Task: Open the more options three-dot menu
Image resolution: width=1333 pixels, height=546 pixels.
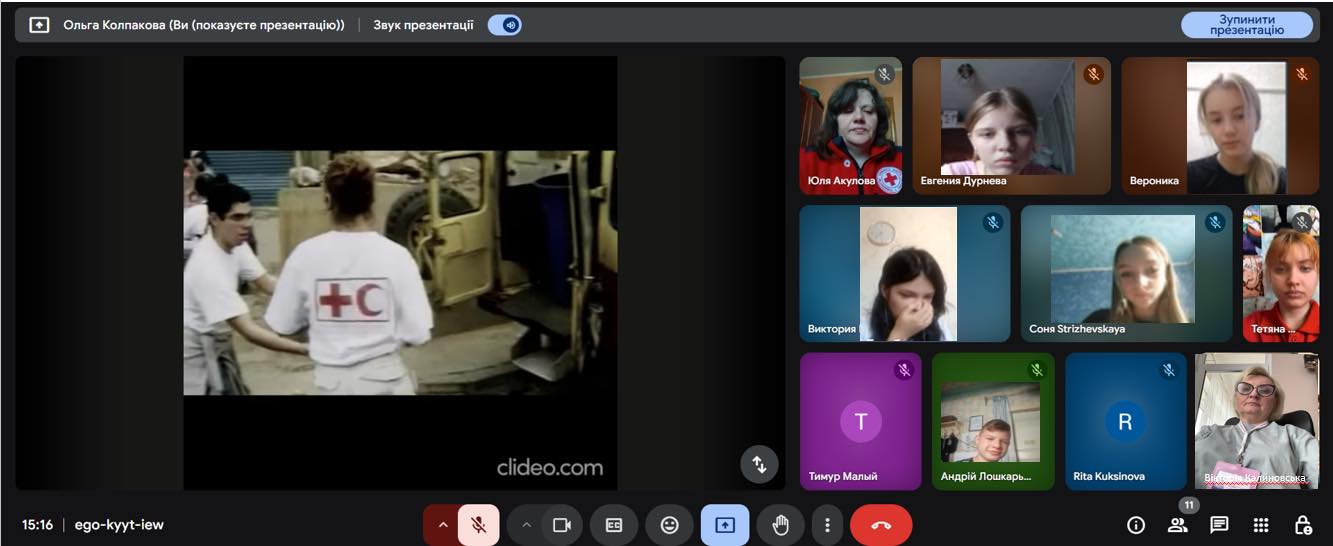Action: pyautogui.click(x=827, y=525)
